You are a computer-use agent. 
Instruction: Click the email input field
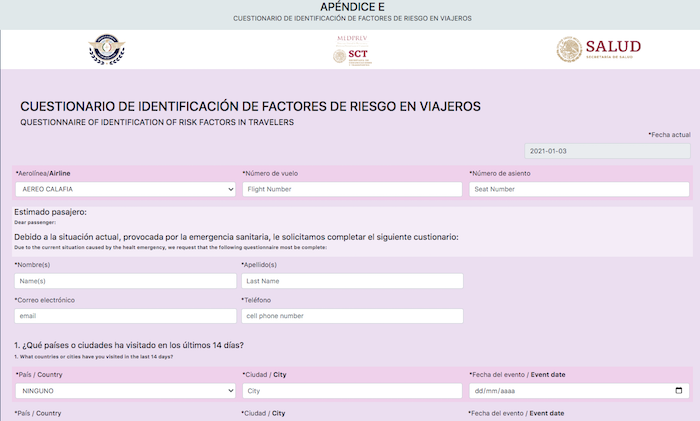125,316
